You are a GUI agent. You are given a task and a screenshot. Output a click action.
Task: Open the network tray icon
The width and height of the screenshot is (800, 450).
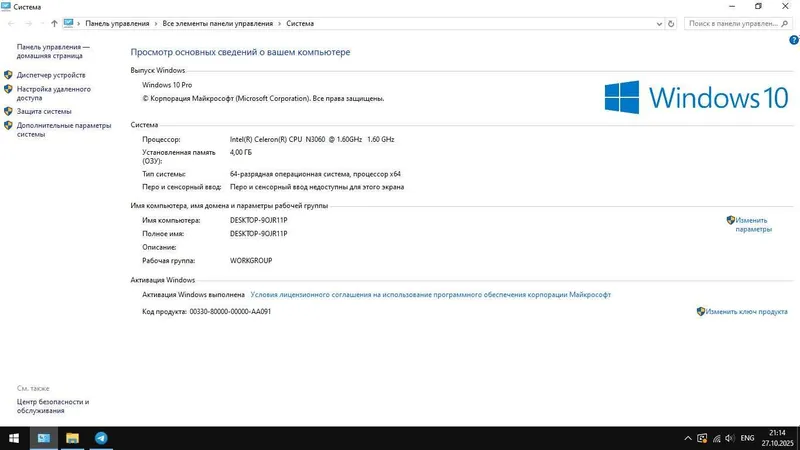(x=716, y=438)
